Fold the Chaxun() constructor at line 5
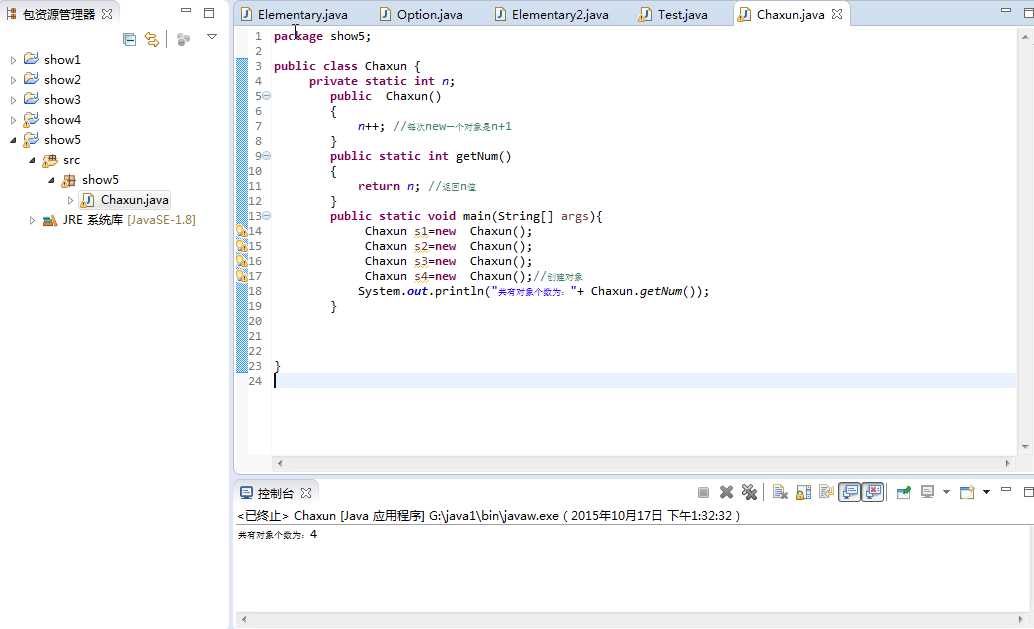This screenshot has width=1034, height=629. 266,96
